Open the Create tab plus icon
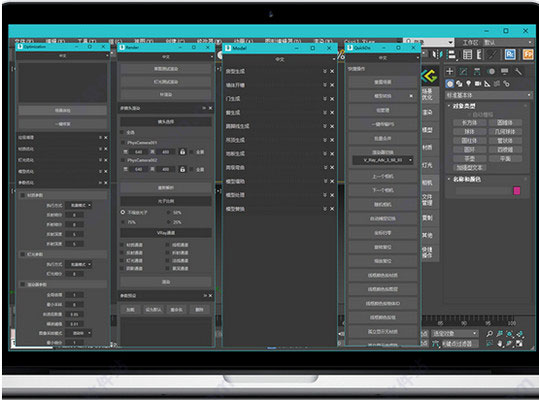 [x=450, y=71]
